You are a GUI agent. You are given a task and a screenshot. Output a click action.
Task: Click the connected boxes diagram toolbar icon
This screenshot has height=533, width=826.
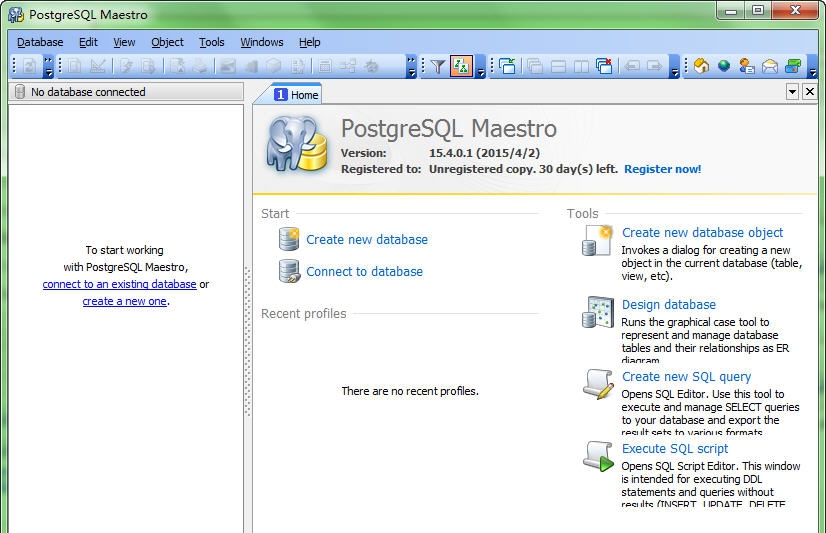point(348,66)
